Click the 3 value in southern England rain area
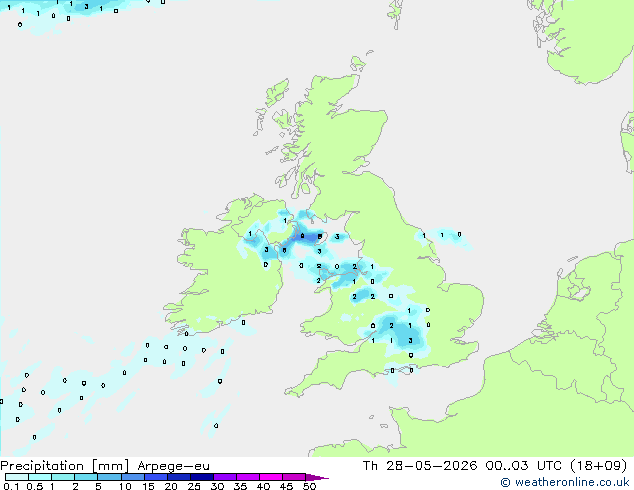This screenshot has width=634, height=490. click(410, 340)
